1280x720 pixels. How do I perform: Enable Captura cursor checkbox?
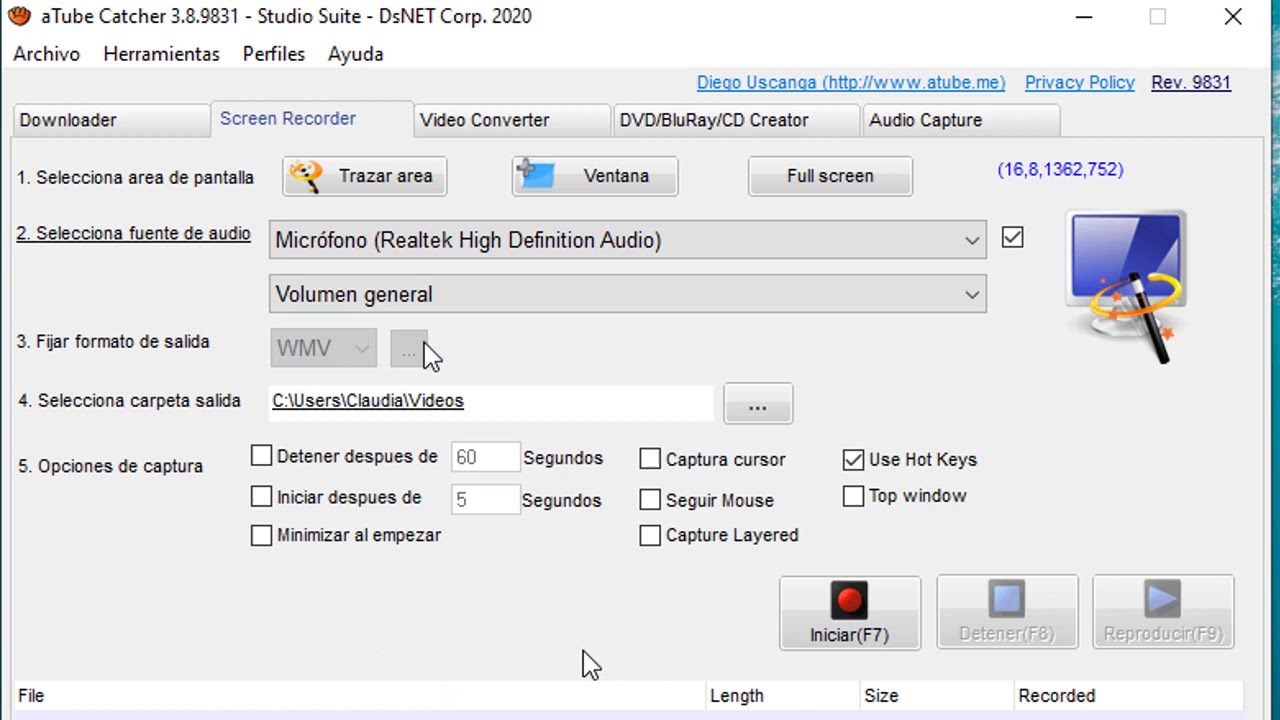tap(650, 459)
